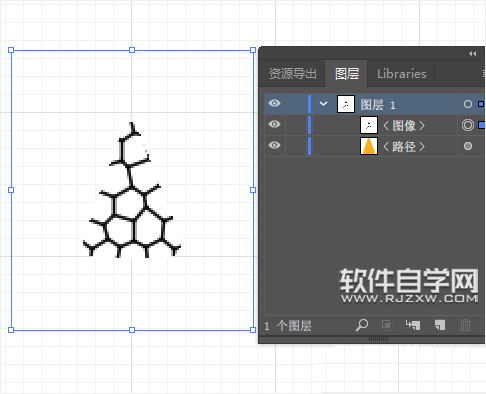Select the 图层 tab
This screenshot has width=486, height=394.
347,74
